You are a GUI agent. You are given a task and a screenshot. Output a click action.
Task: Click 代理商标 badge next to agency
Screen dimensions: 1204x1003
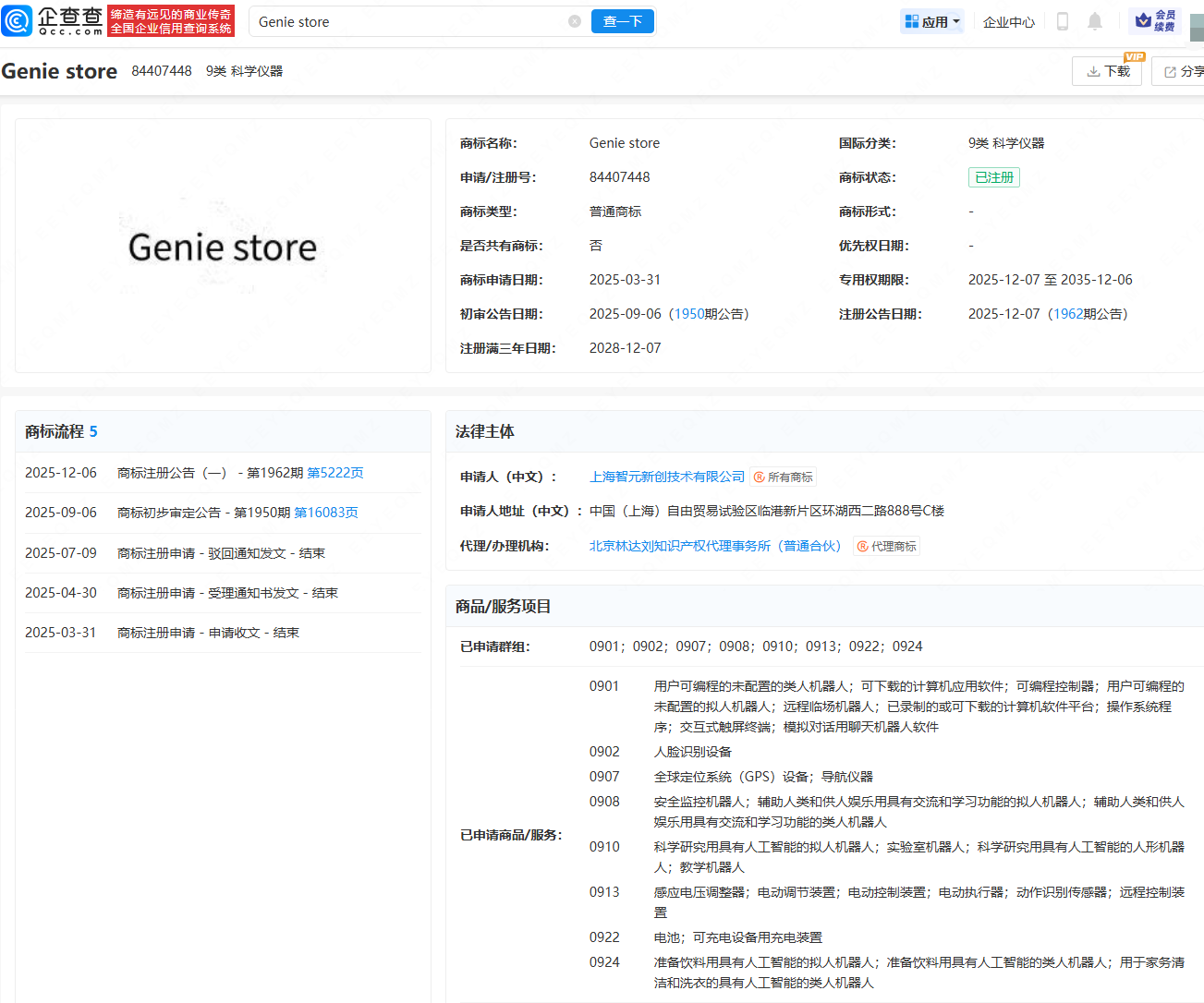[x=886, y=547]
